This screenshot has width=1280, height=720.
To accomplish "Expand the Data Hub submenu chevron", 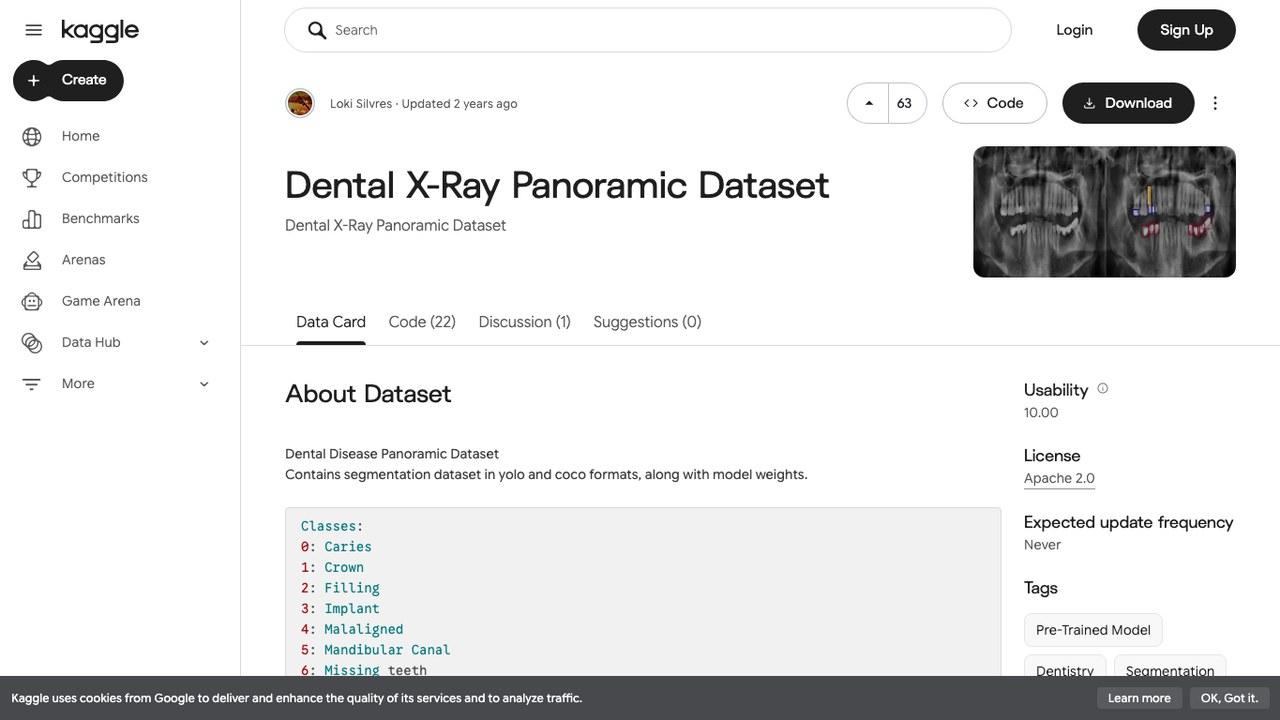I will (204, 343).
